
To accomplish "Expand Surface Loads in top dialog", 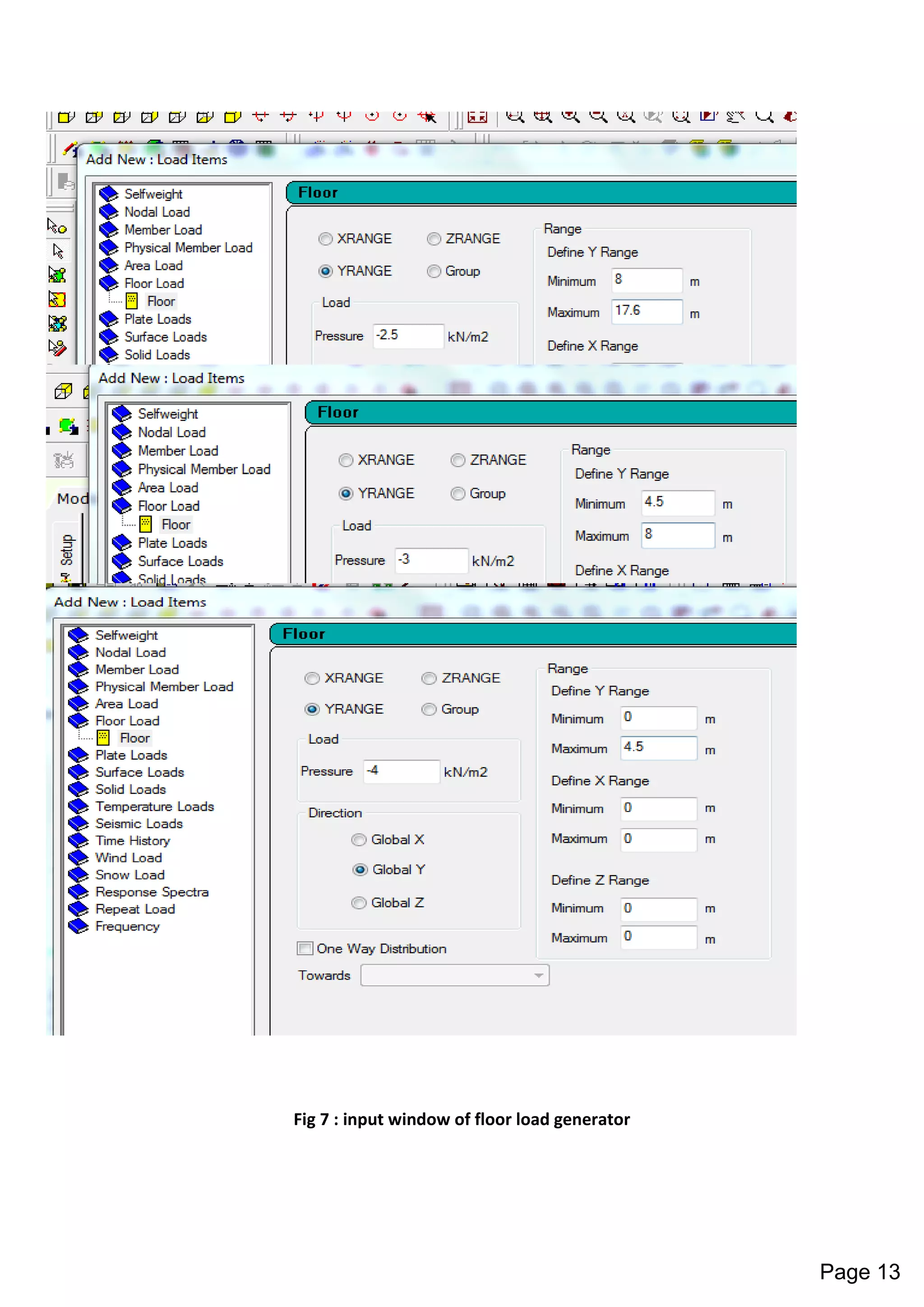I will point(109,336).
